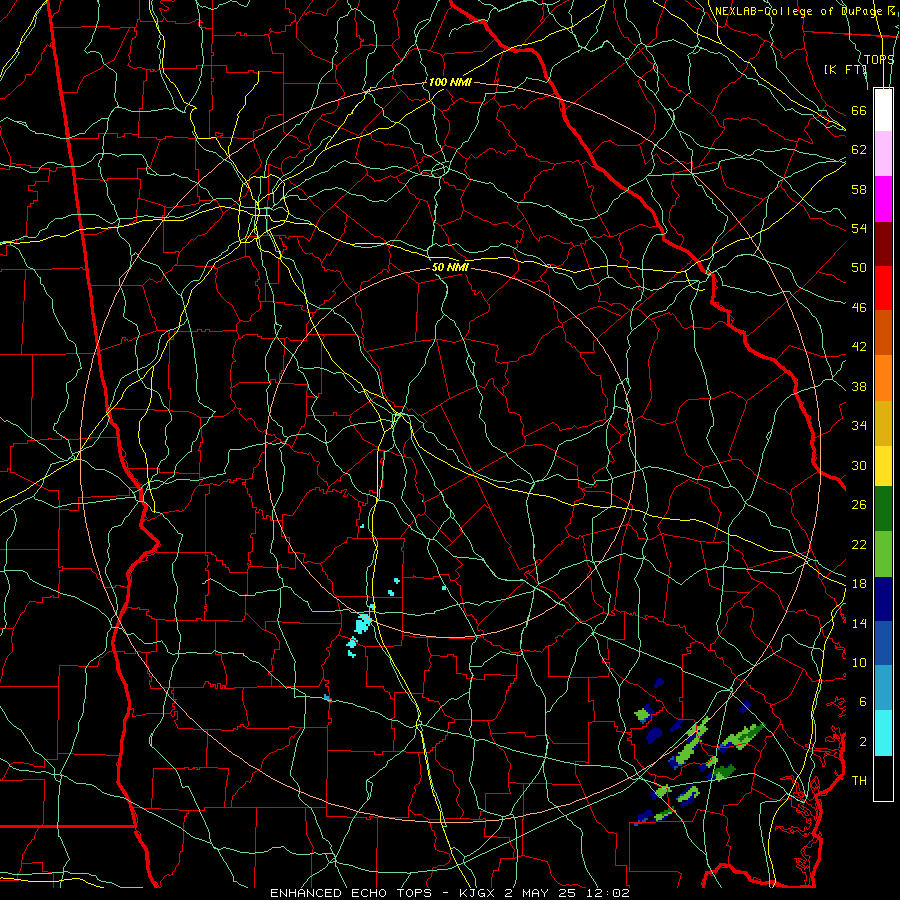The image size is (900, 900).
Task: Click the '100 NMI' range ring label
Action: (x=450, y=82)
